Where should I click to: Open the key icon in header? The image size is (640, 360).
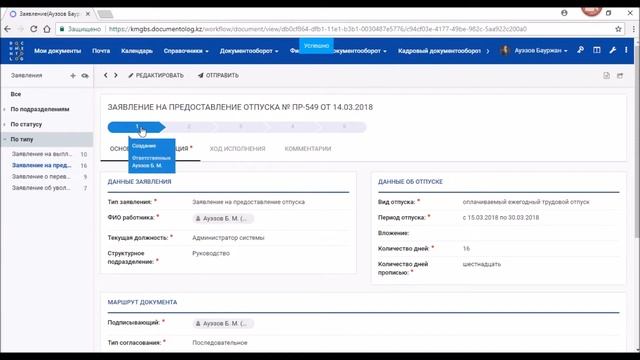coord(580,50)
